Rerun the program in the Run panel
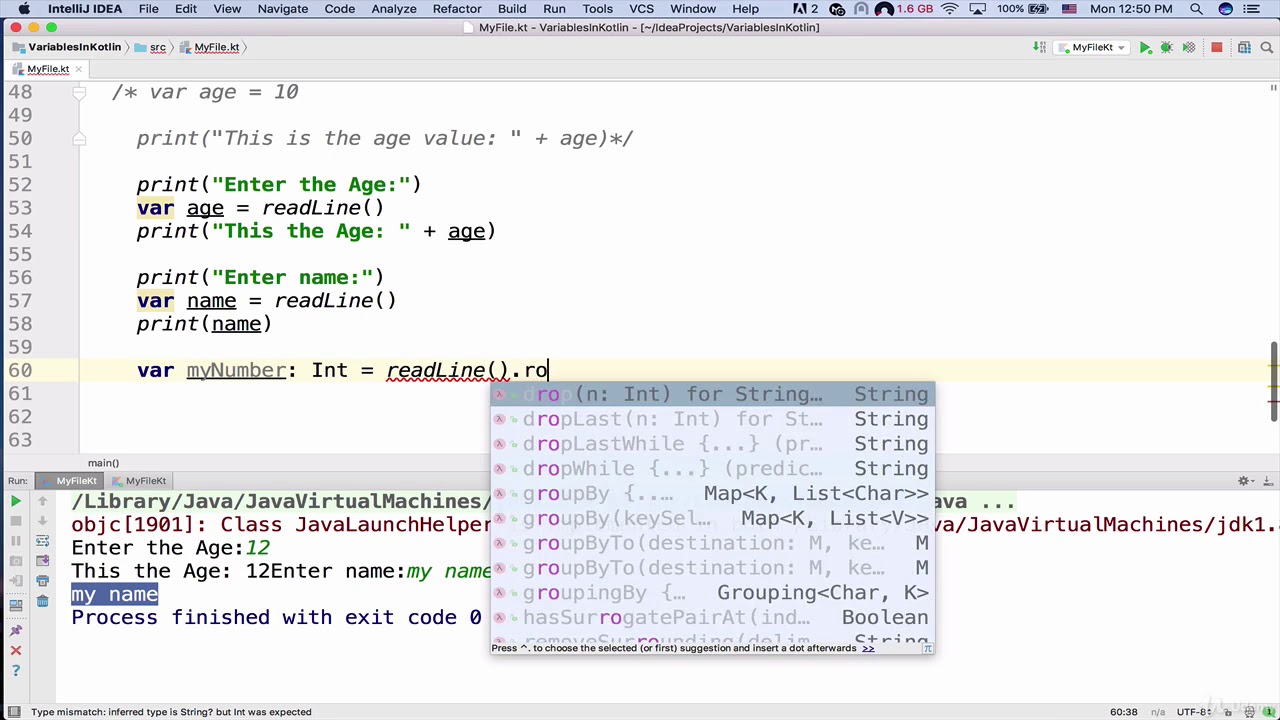Screen dimensions: 1280x720 [x=16, y=501]
